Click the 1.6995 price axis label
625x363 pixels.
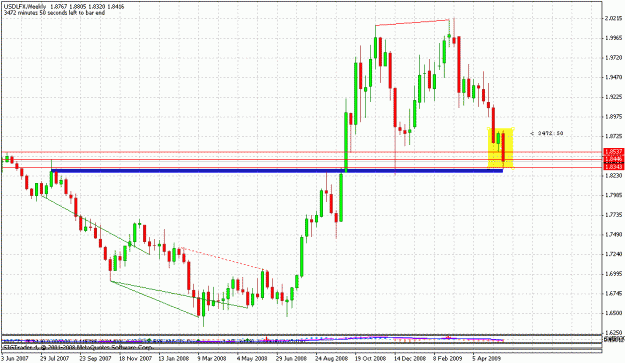(613, 274)
